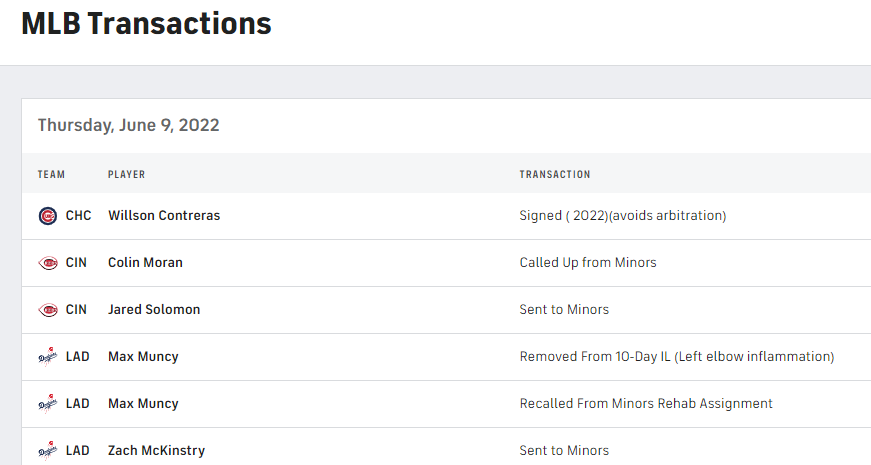Open Willson Contreras player page
Image resolution: width=871 pixels, height=465 pixels.
(x=164, y=216)
